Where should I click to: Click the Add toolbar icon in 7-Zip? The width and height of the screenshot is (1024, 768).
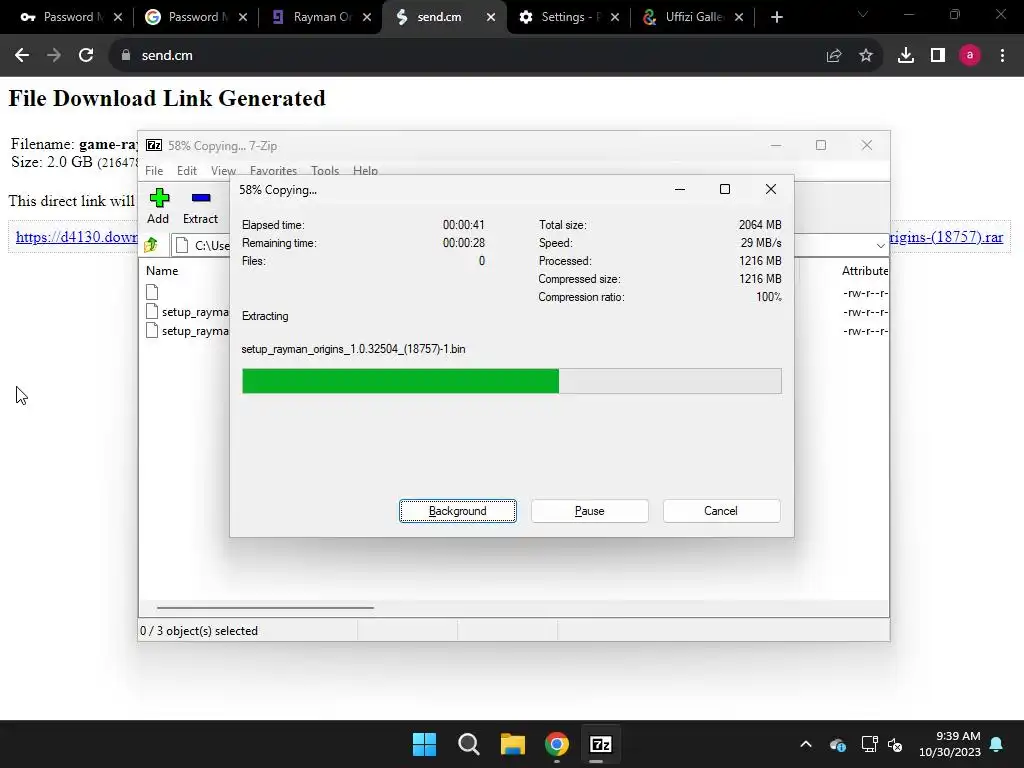tap(159, 198)
